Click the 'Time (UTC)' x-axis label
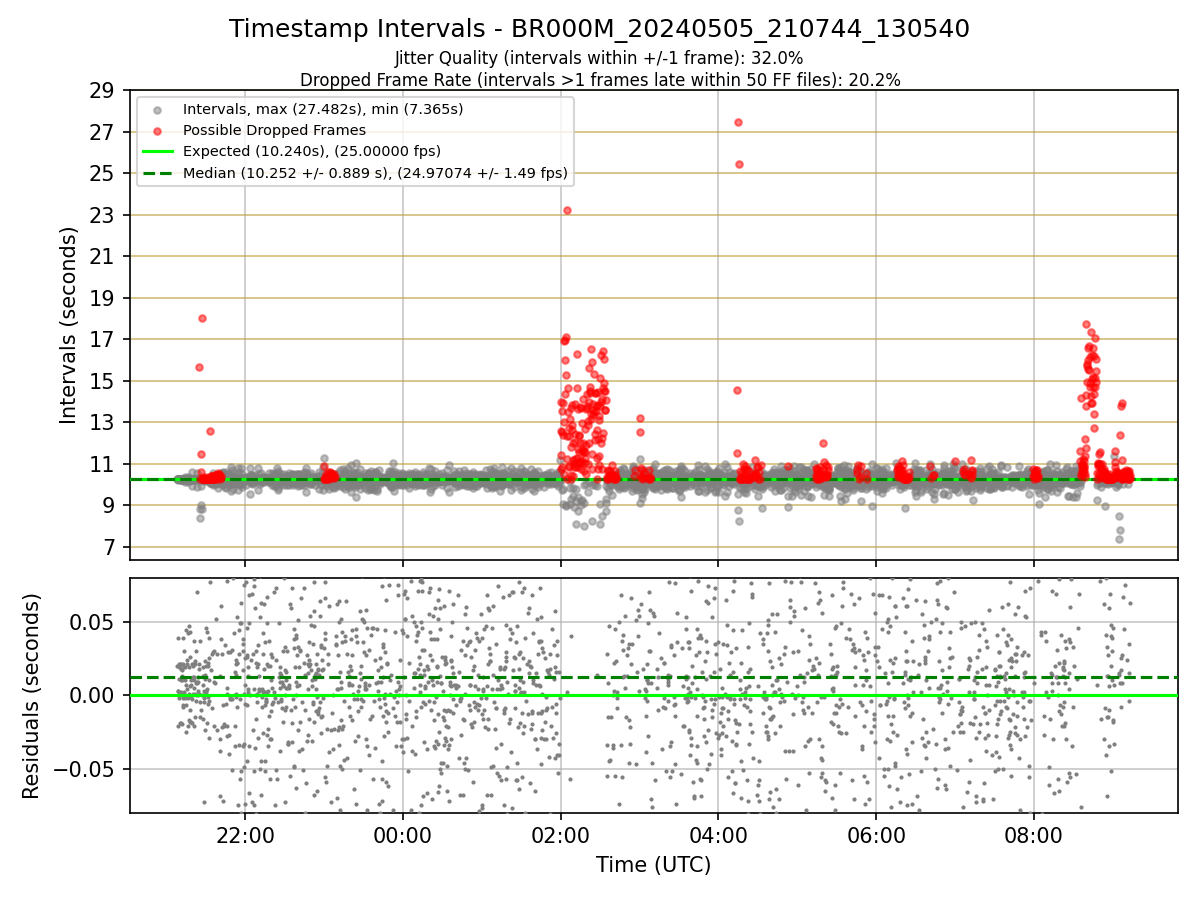Screen dimensions: 1200x900 [653, 865]
